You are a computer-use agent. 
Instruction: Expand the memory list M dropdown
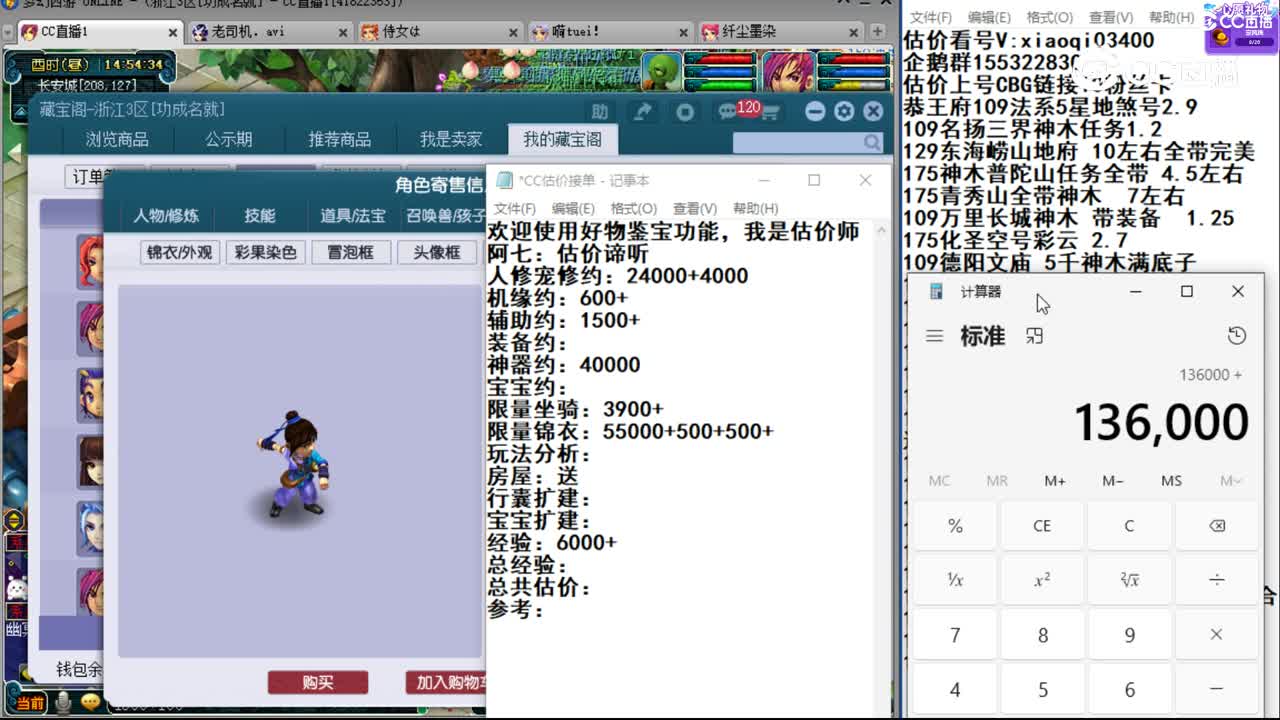click(1231, 481)
